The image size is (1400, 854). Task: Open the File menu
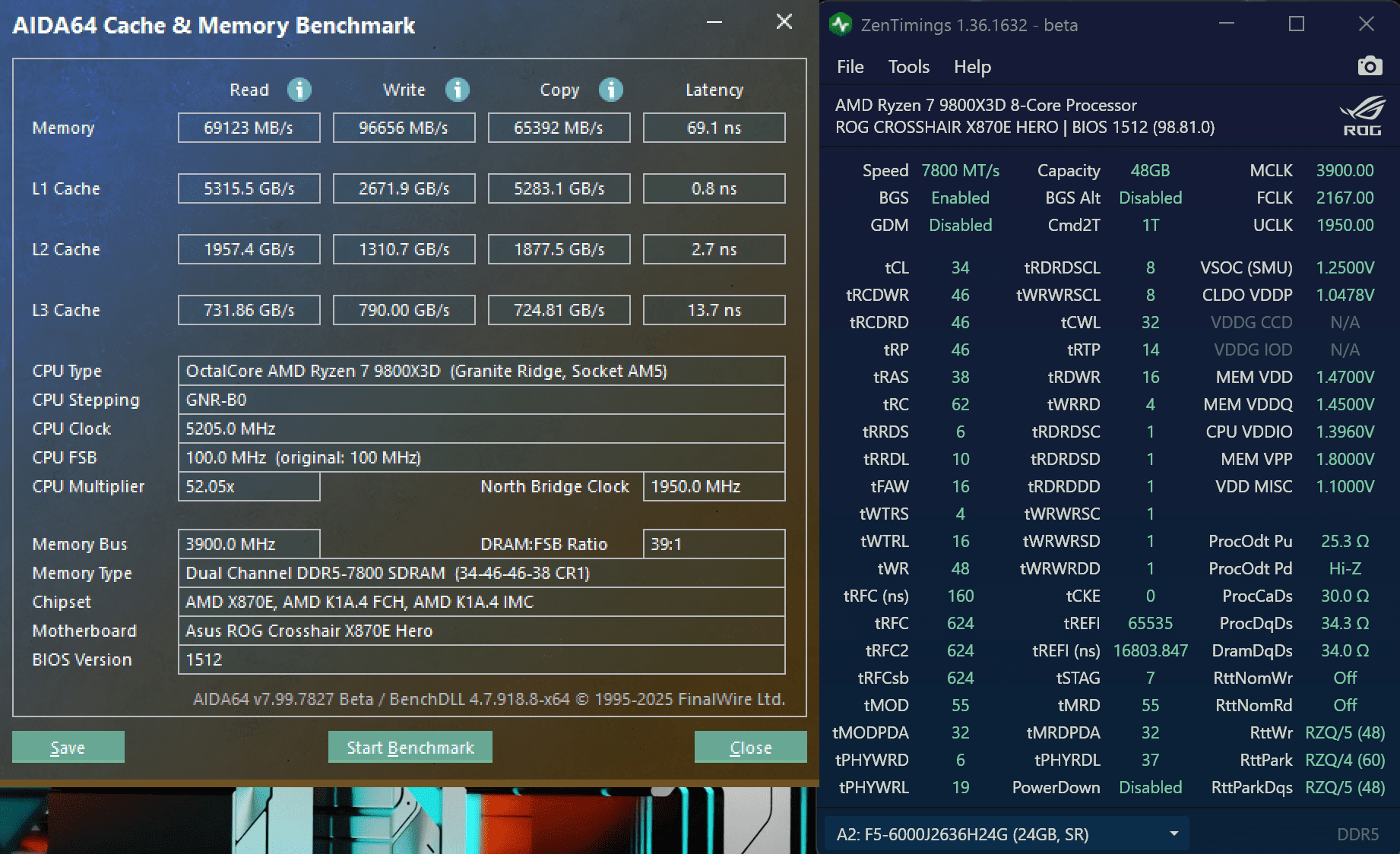tap(850, 67)
